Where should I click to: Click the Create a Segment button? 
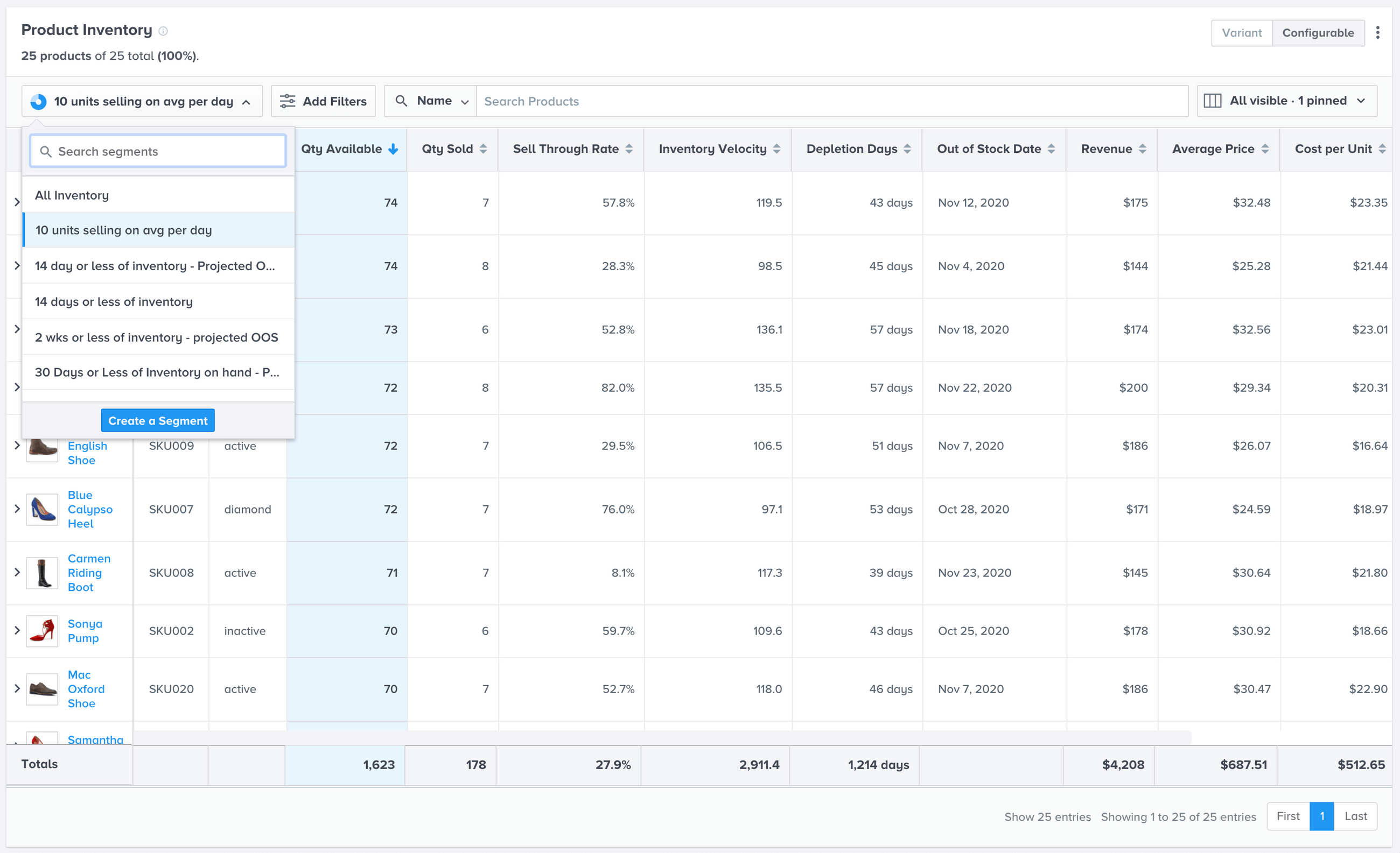click(x=157, y=420)
